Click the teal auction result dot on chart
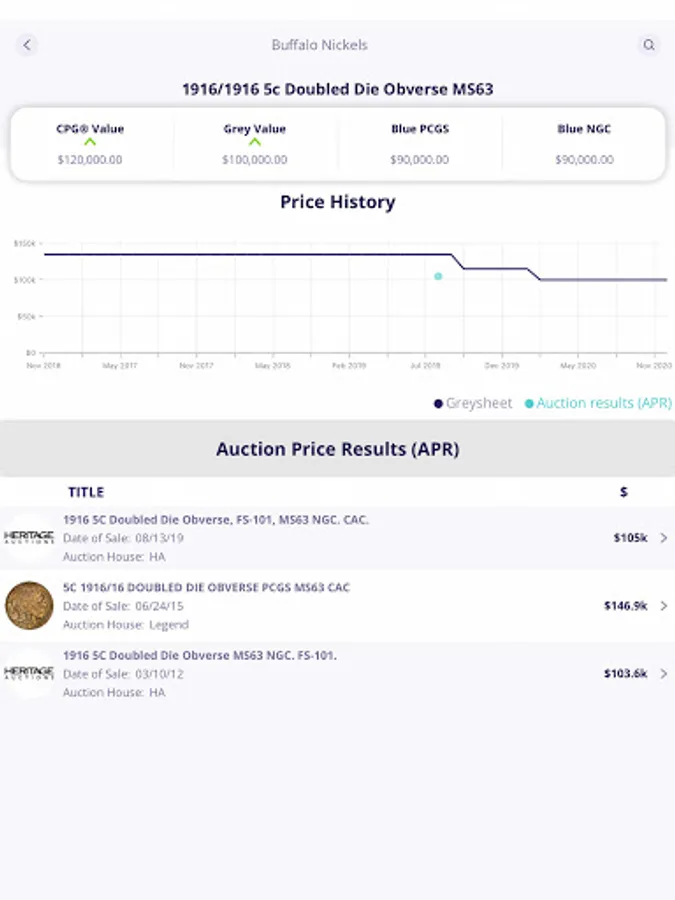Viewport: 675px width, 900px height. pos(438,276)
